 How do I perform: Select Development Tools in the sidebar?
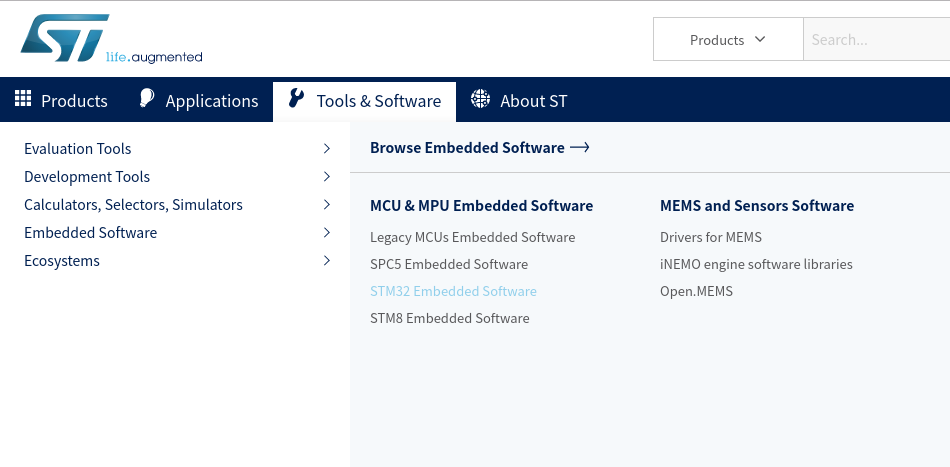point(87,176)
